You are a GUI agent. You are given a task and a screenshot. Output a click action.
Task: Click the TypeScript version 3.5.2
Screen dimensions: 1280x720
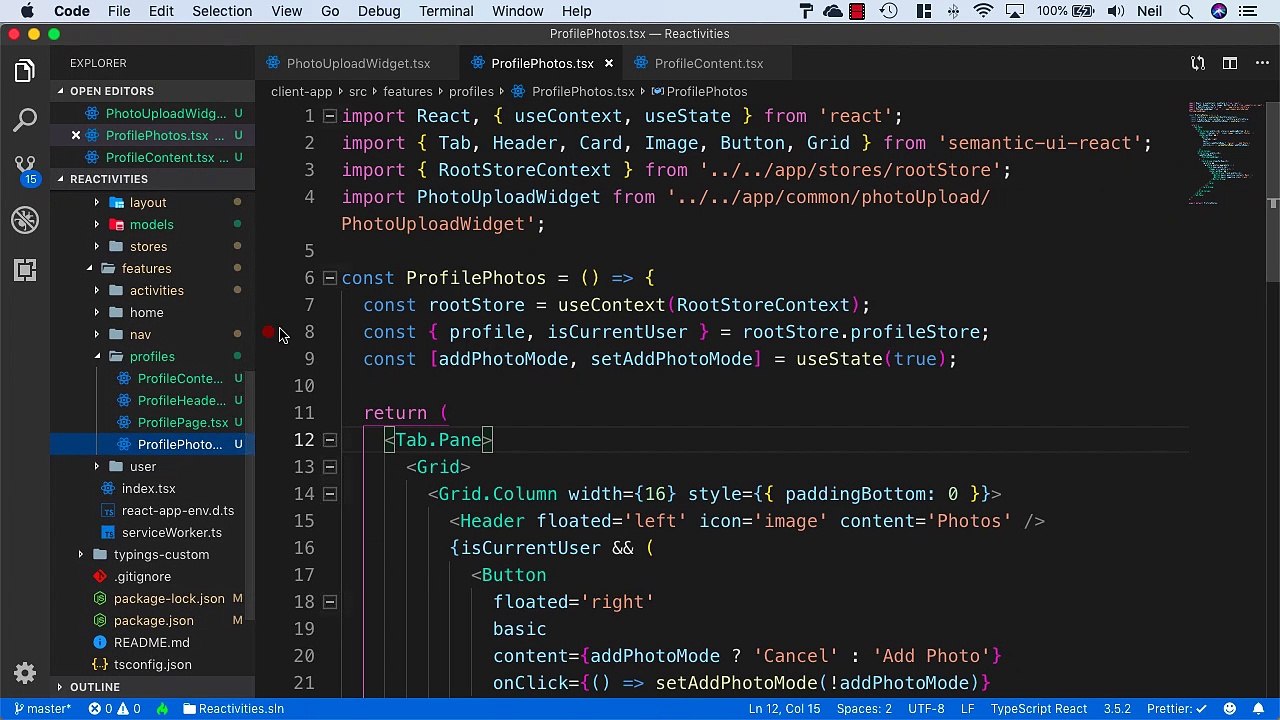(1117, 709)
